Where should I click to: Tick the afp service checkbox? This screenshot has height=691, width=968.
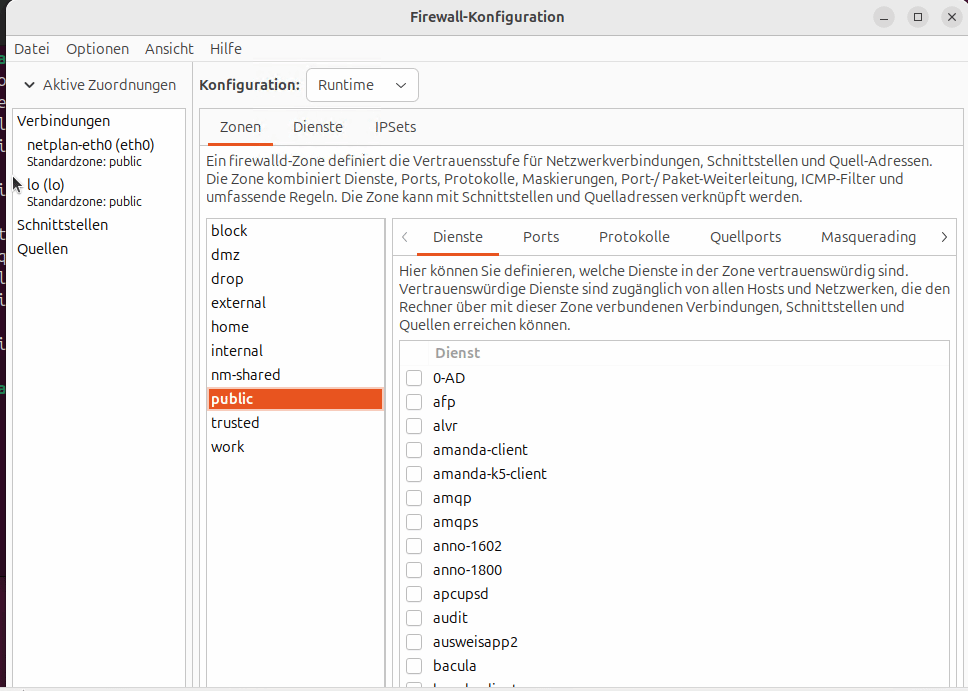pos(414,402)
